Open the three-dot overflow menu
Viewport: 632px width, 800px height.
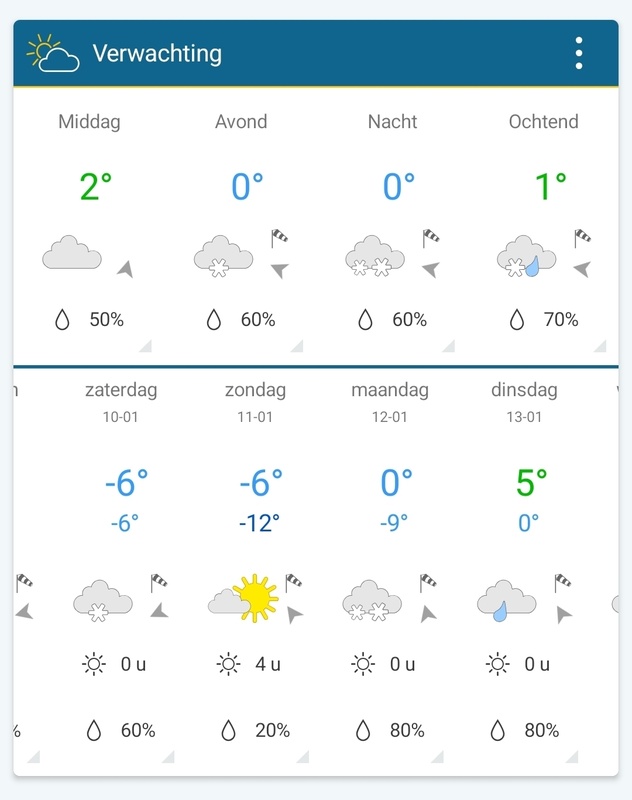pyautogui.click(x=577, y=54)
